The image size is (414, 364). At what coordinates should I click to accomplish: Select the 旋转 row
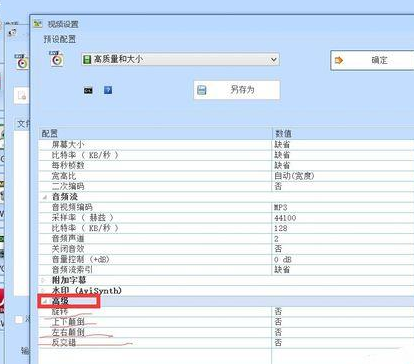226,312
